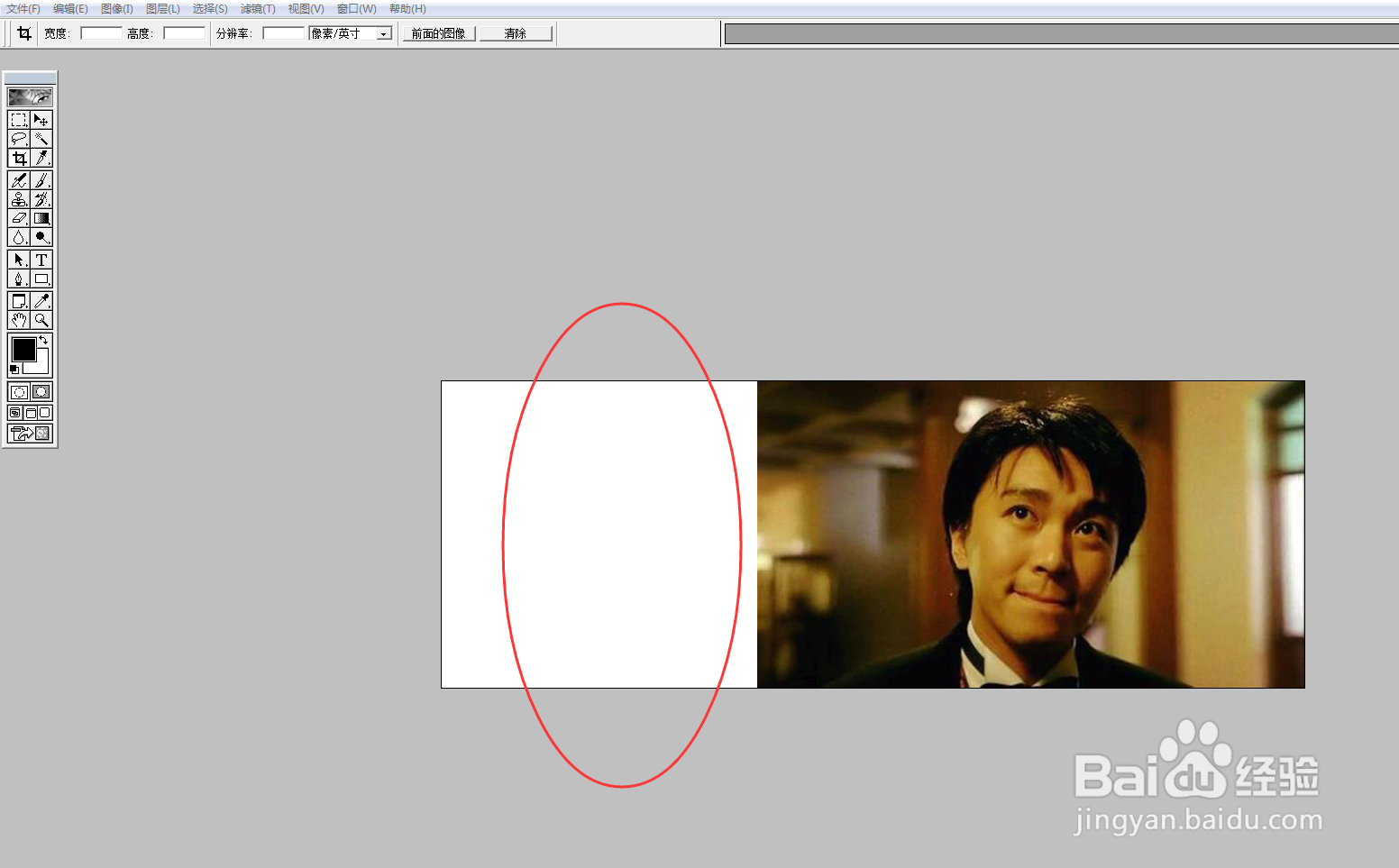The height and width of the screenshot is (868, 1399).
Task: Select the Magic Wand tool
Action: [41, 139]
